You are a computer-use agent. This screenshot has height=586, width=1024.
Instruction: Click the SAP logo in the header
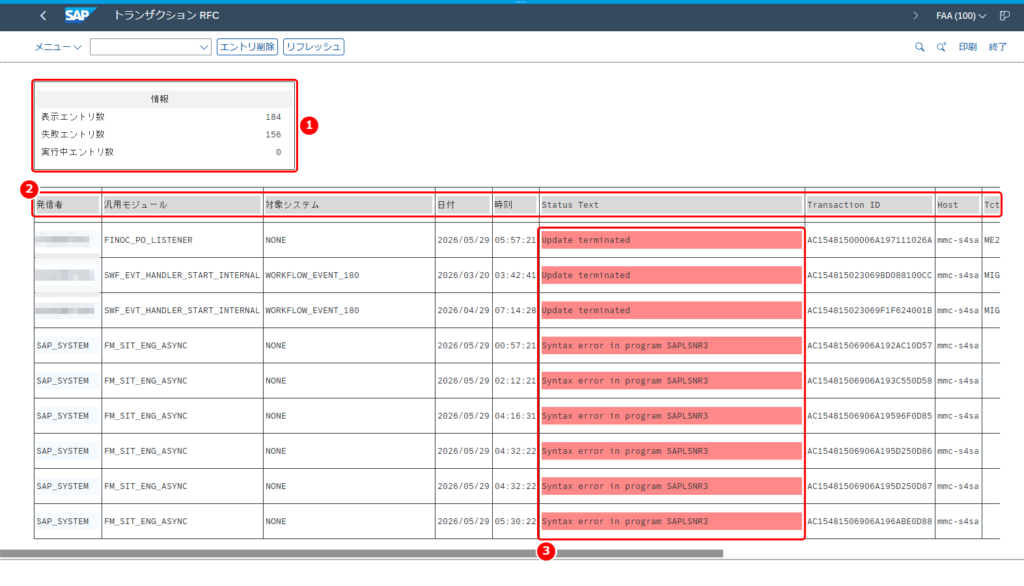80,15
